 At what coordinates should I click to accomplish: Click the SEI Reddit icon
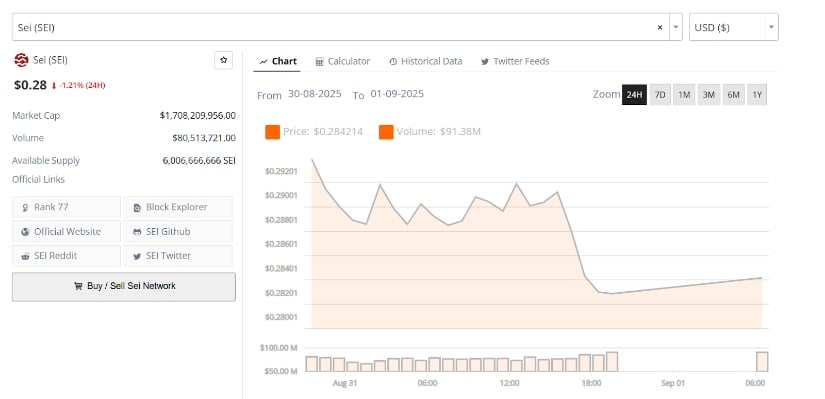(x=25, y=256)
